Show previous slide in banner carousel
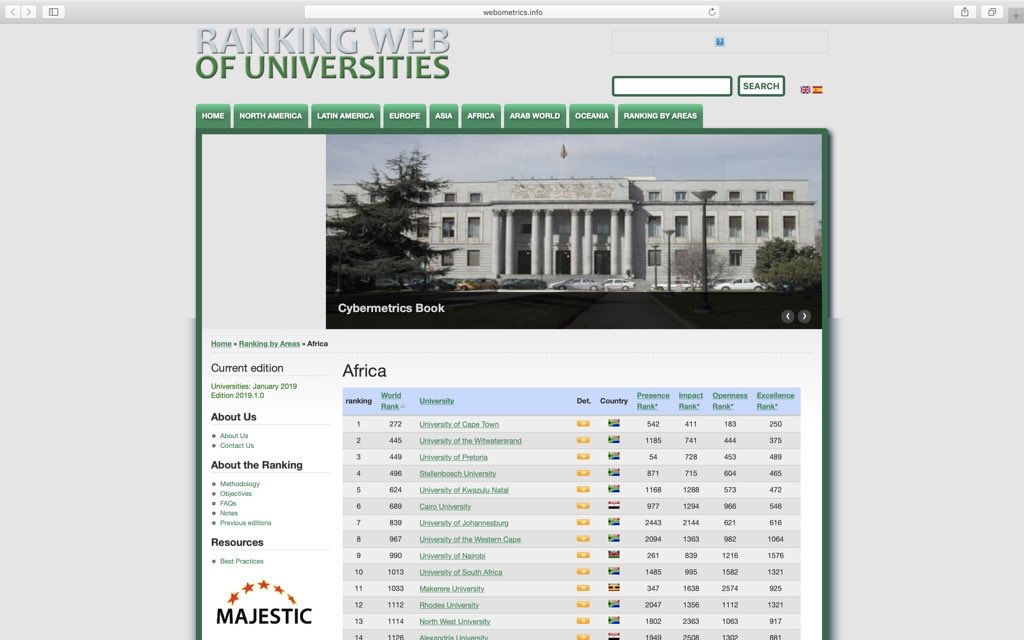Image resolution: width=1024 pixels, height=640 pixels. 788,316
